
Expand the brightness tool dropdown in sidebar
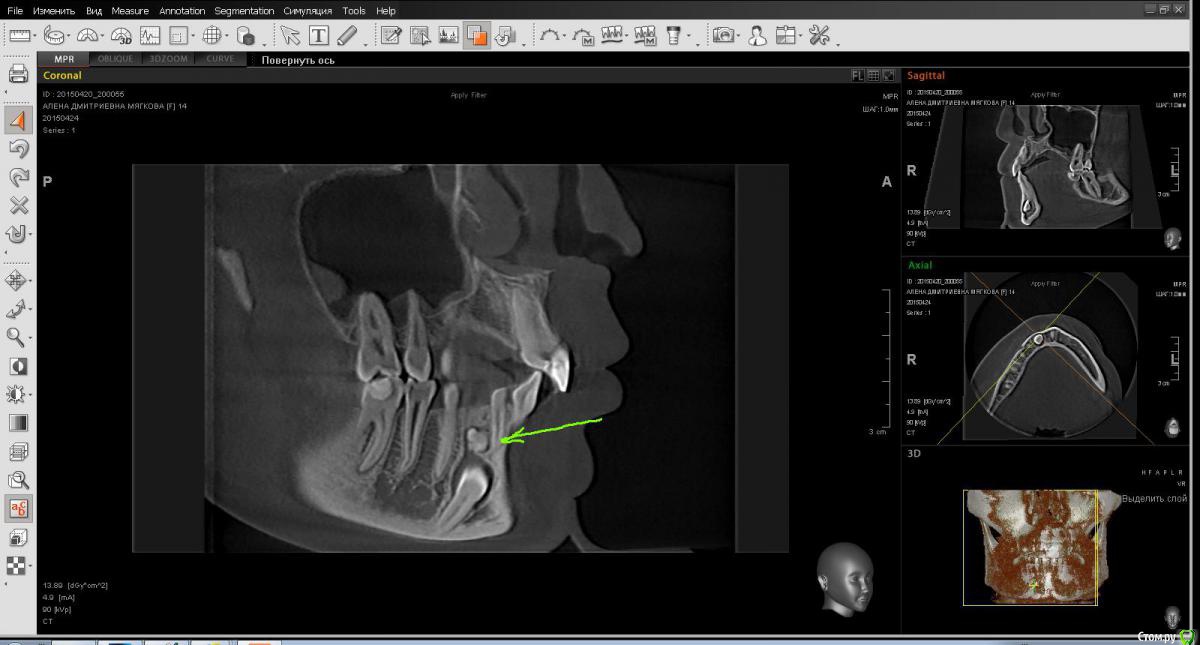[x=31, y=395]
